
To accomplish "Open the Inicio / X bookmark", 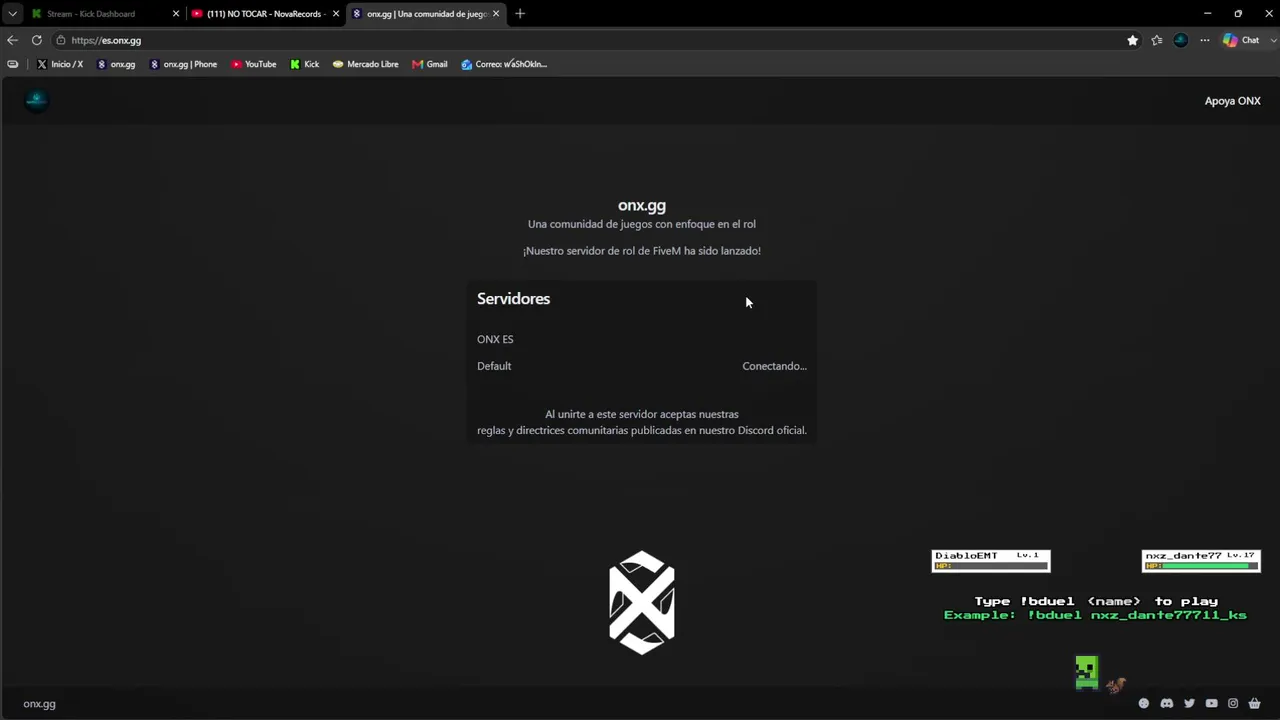I will click(60, 64).
